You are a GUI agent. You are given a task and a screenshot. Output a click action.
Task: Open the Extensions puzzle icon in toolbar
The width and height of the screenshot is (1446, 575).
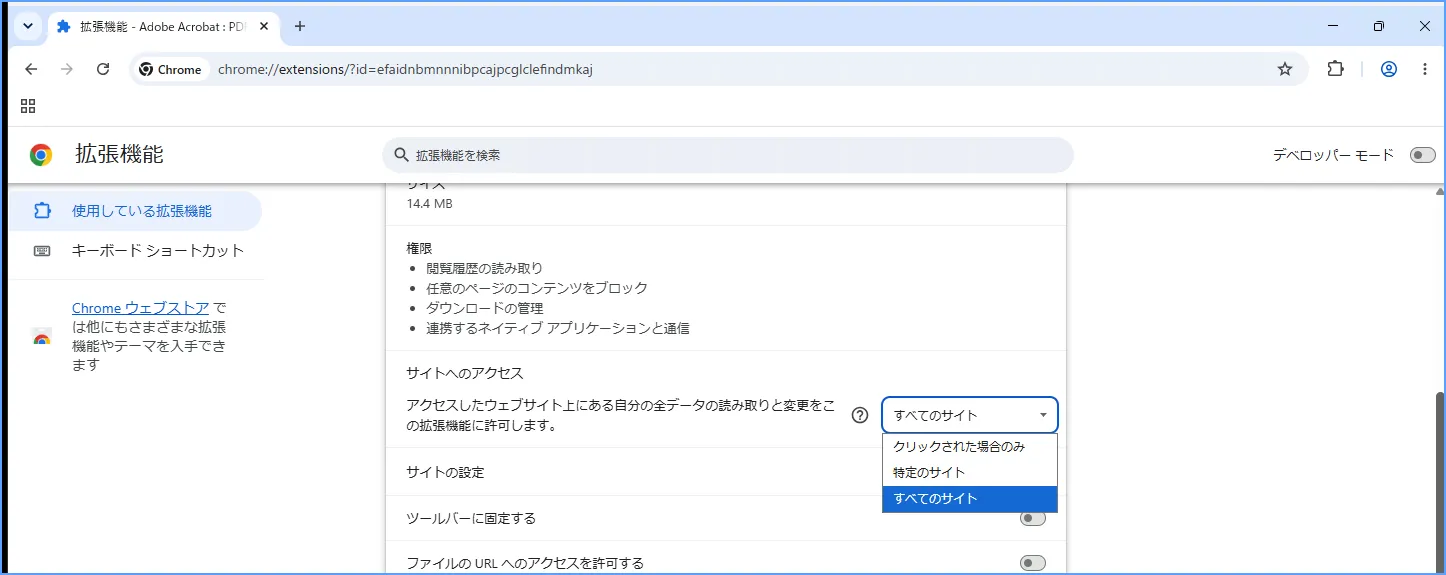[x=1335, y=69]
